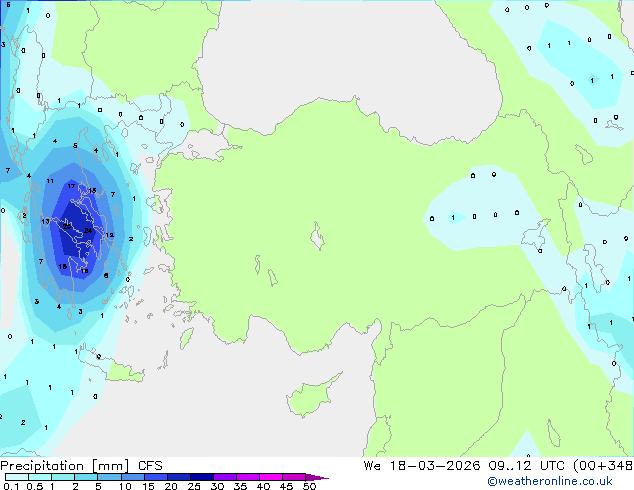The width and height of the screenshot is (634, 490).
Task: Click the 45–50 mm legend swatch
Action: tap(294, 477)
